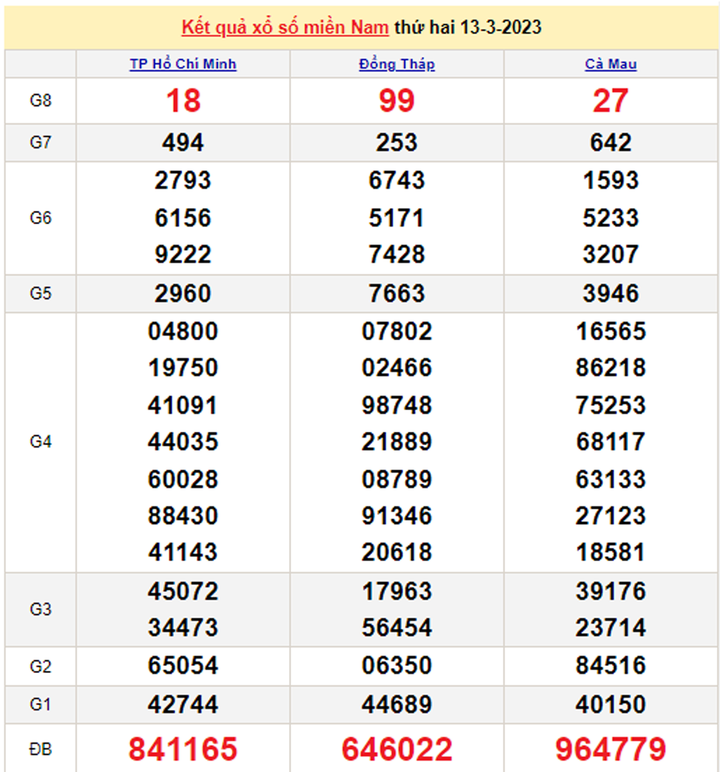The width and height of the screenshot is (720, 772).
Task: Click G4 number 98748
Action: pos(397,405)
